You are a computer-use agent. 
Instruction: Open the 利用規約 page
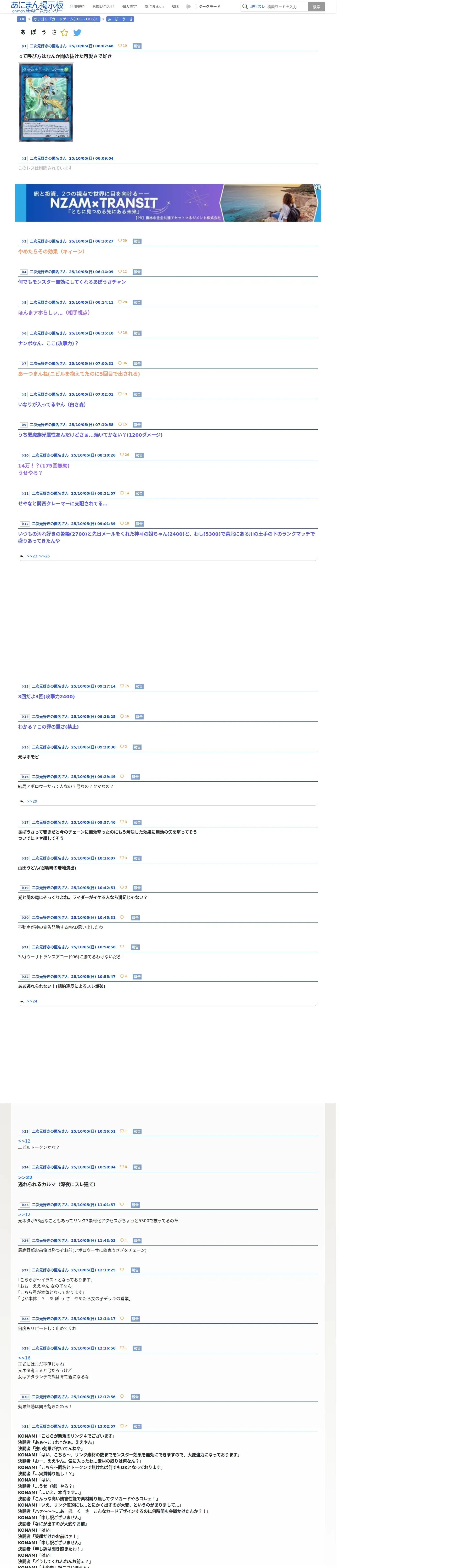click(77, 7)
